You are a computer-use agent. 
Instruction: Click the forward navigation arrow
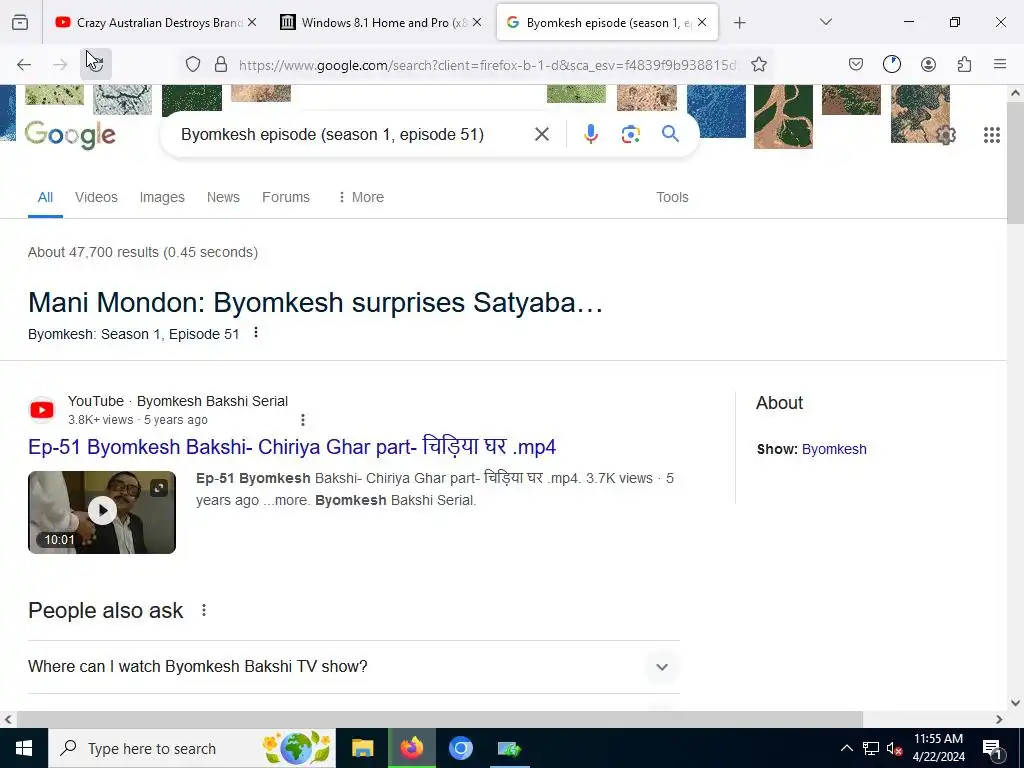(x=60, y=64)
